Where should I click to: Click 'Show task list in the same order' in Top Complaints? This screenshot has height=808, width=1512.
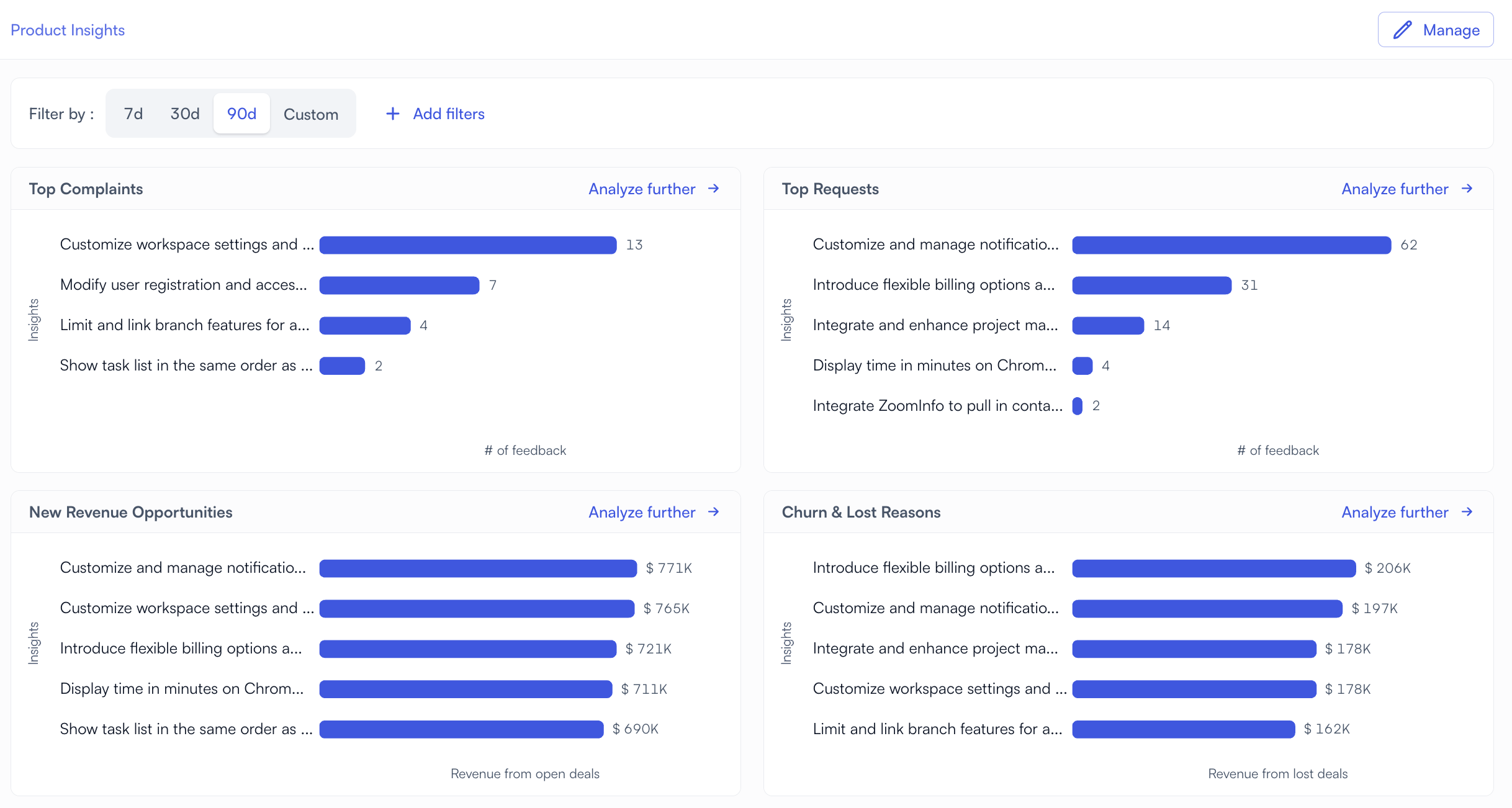tap(186, 365)
